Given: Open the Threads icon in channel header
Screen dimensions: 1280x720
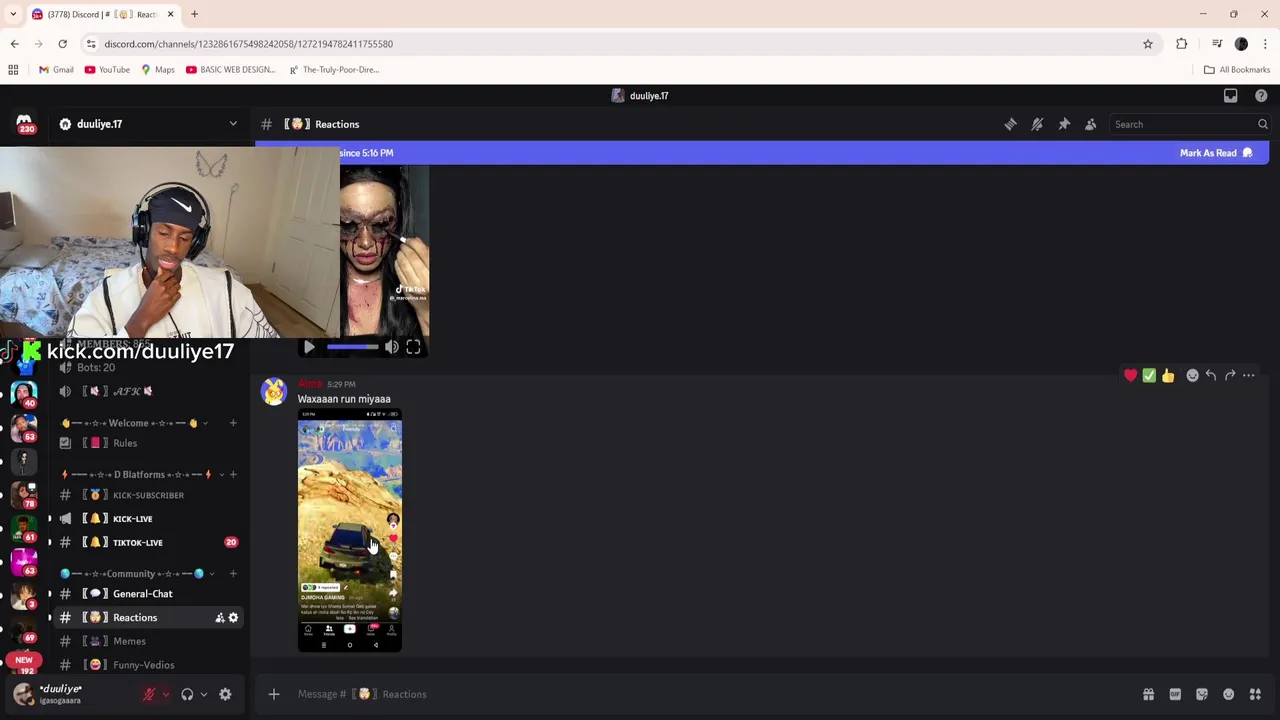Looking at the screenshot, I should pos(1010,124).
